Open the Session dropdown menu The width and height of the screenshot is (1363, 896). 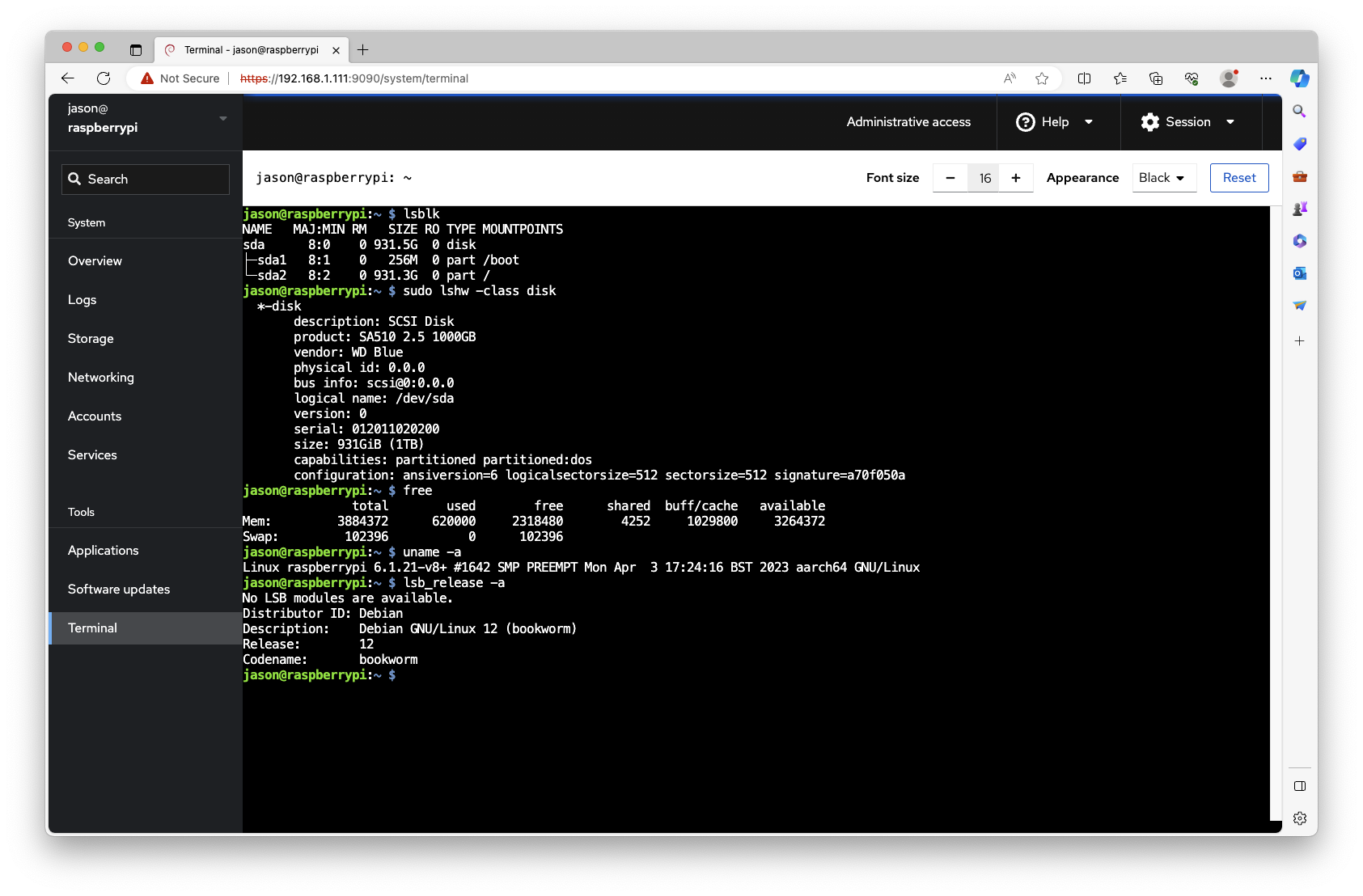pos(1187,122)
